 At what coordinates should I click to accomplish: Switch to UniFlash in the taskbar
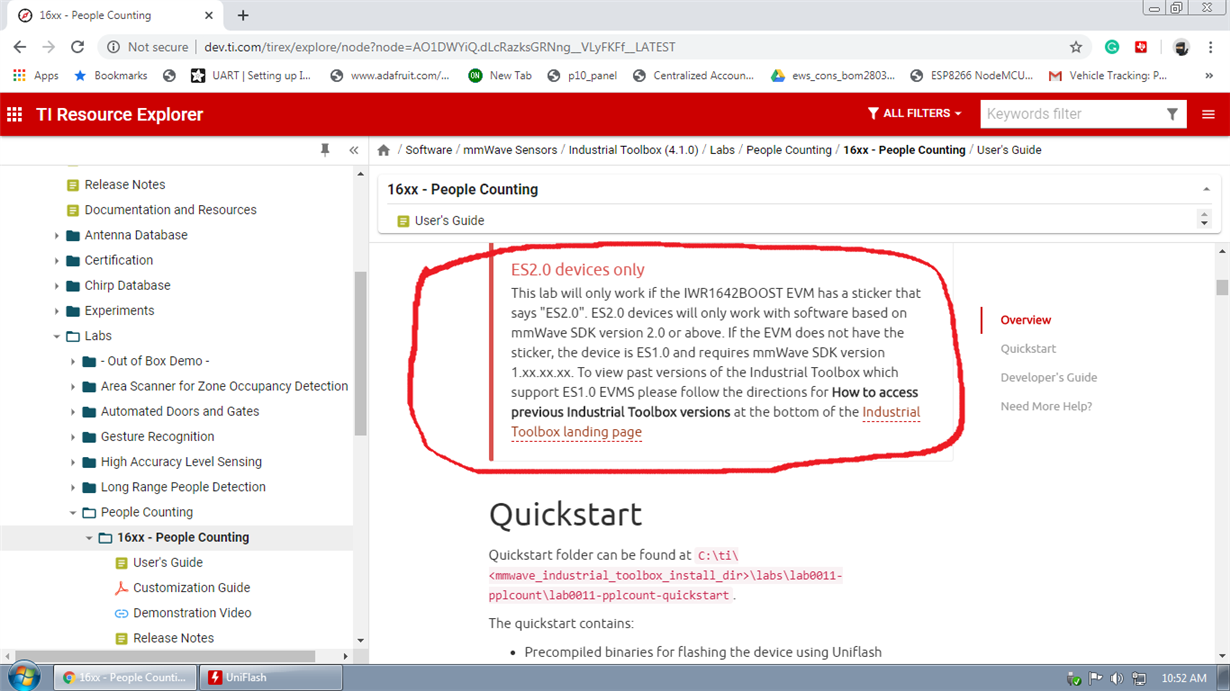[271, 677]
